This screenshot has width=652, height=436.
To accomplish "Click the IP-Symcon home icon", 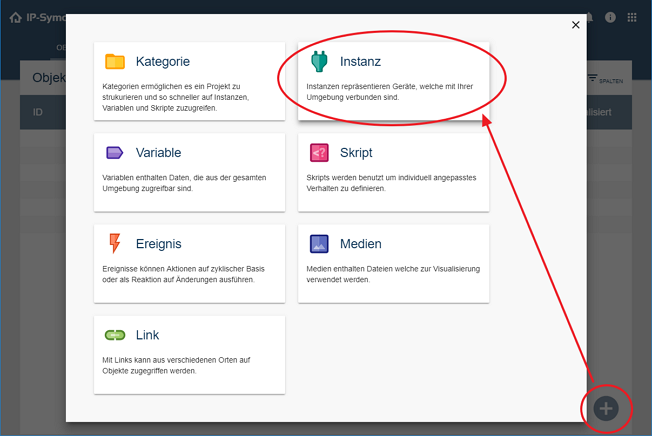I will (15, 17).
